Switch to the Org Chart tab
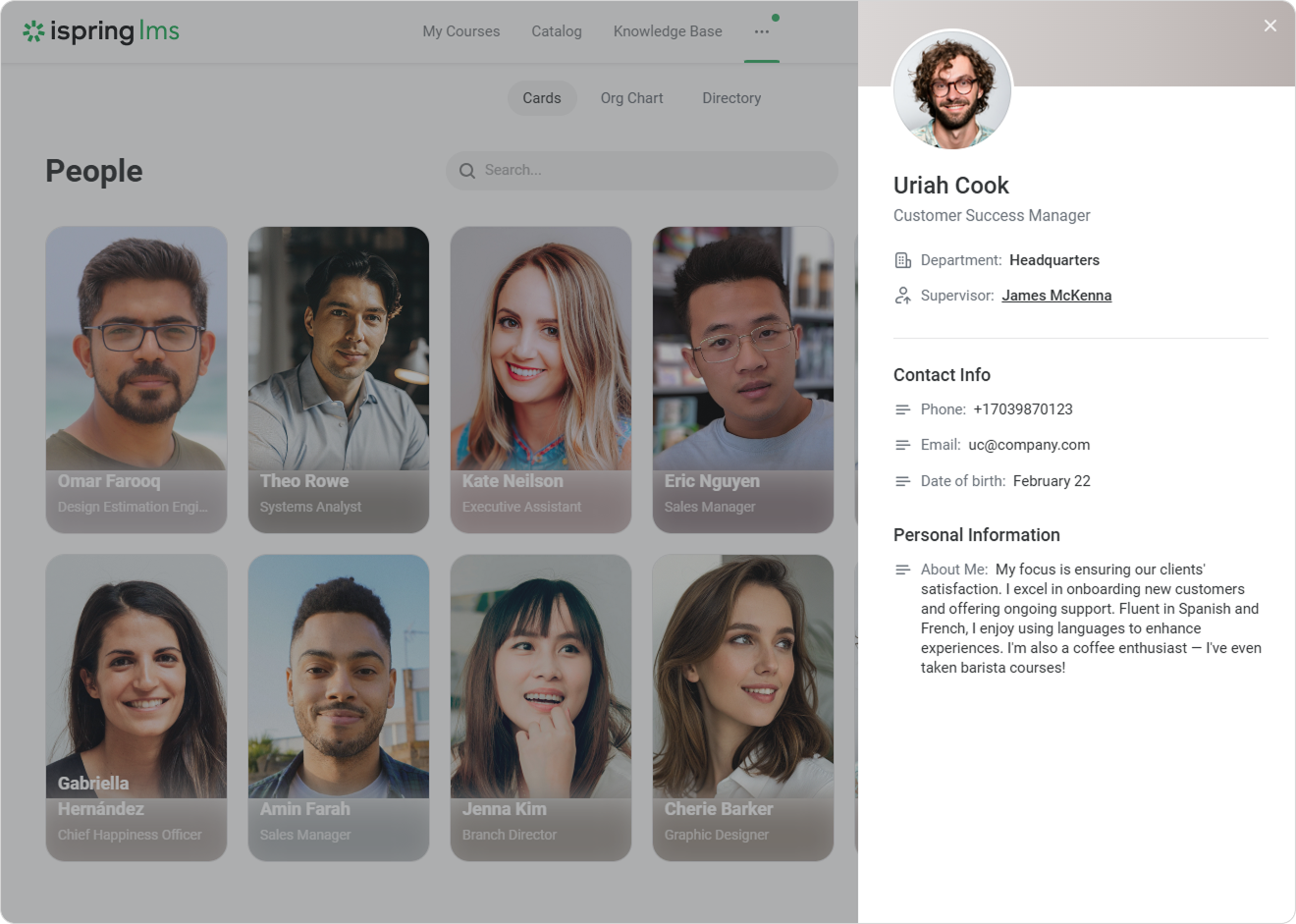 click(631, 98)
